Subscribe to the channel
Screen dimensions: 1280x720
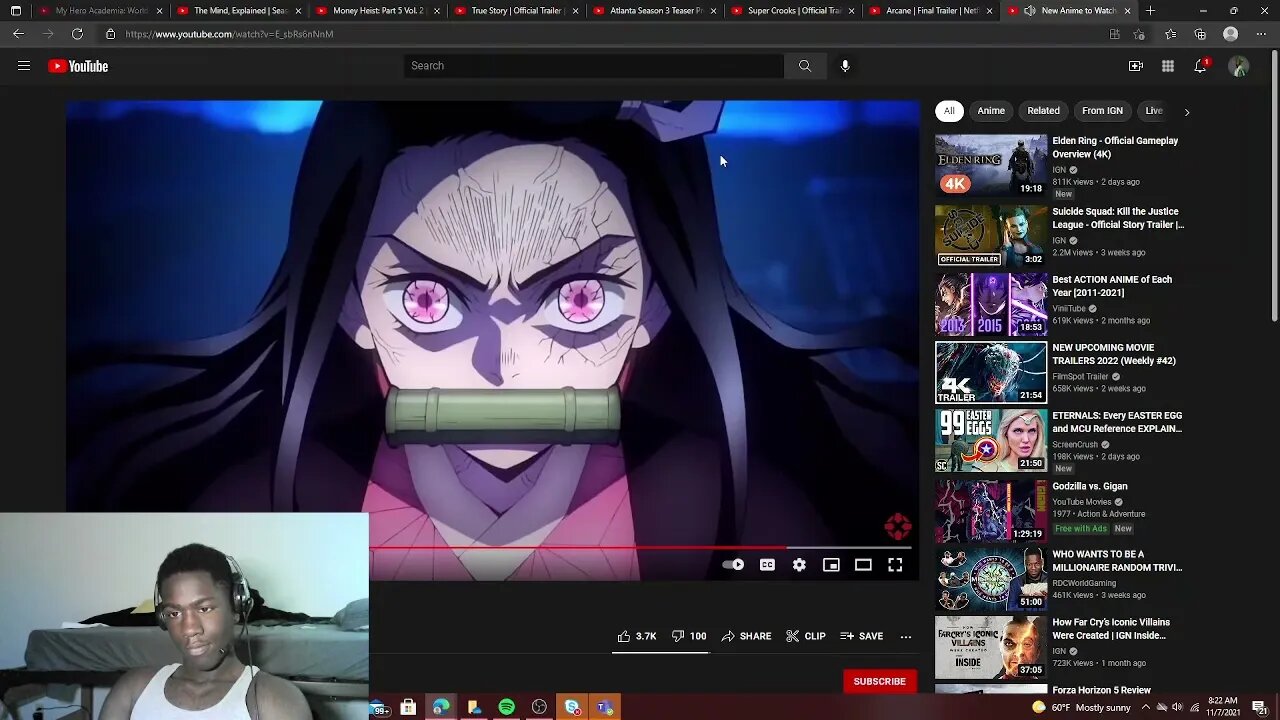coord(879,681)
